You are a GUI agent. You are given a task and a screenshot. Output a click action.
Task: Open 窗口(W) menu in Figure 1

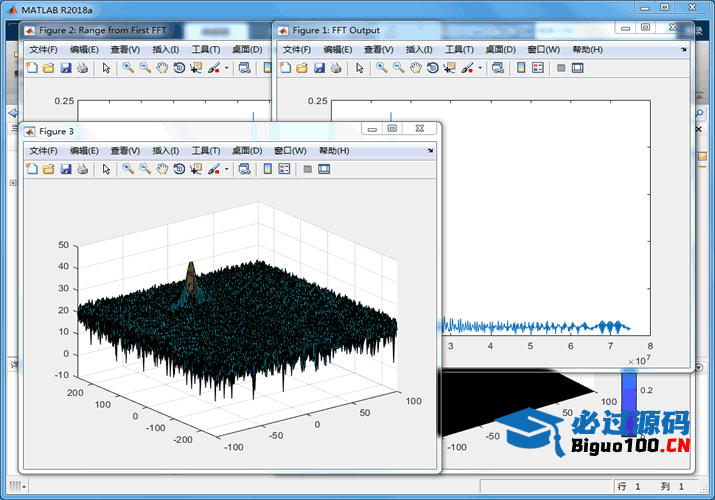(543, 49)
